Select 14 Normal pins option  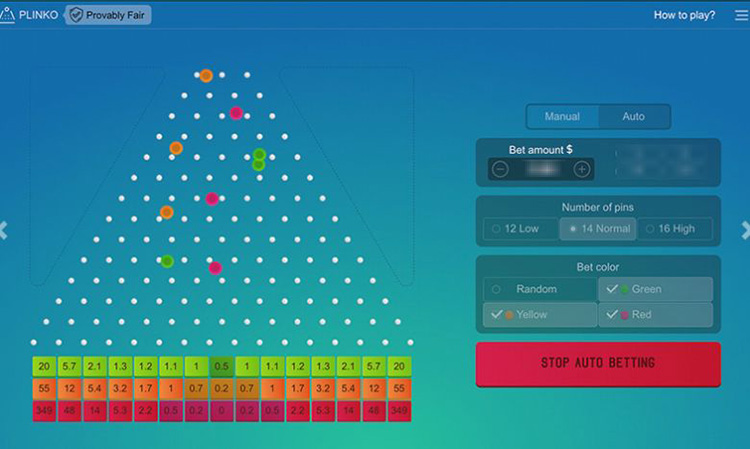coord(598,229)
